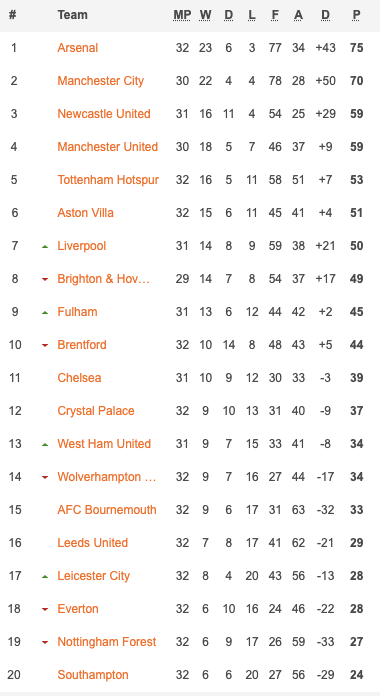Screen dimensions: 380x696
Task: Click the Team column header
Action: (72, 15)
